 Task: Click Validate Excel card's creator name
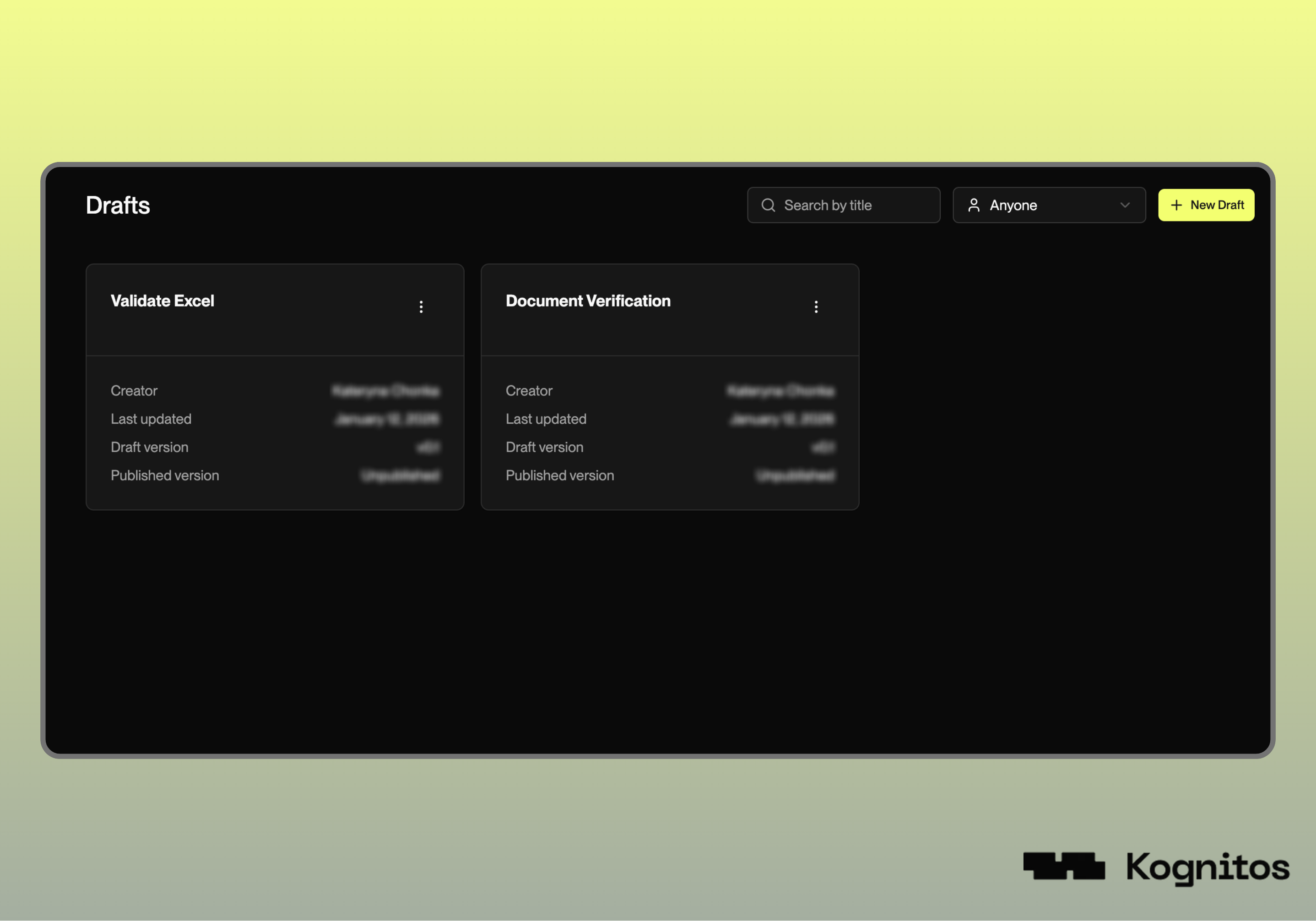coord(386,391)
